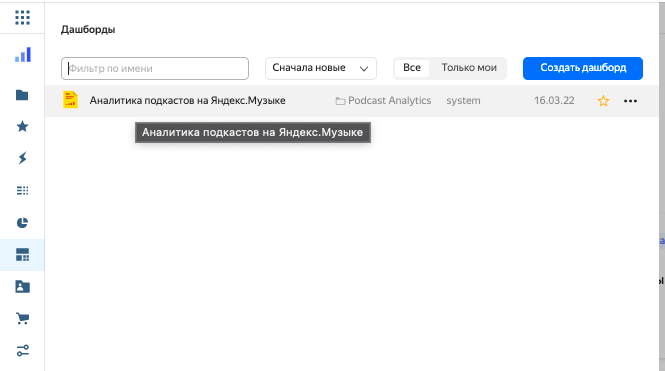Open Datasets list icon in sidebar

22,190
